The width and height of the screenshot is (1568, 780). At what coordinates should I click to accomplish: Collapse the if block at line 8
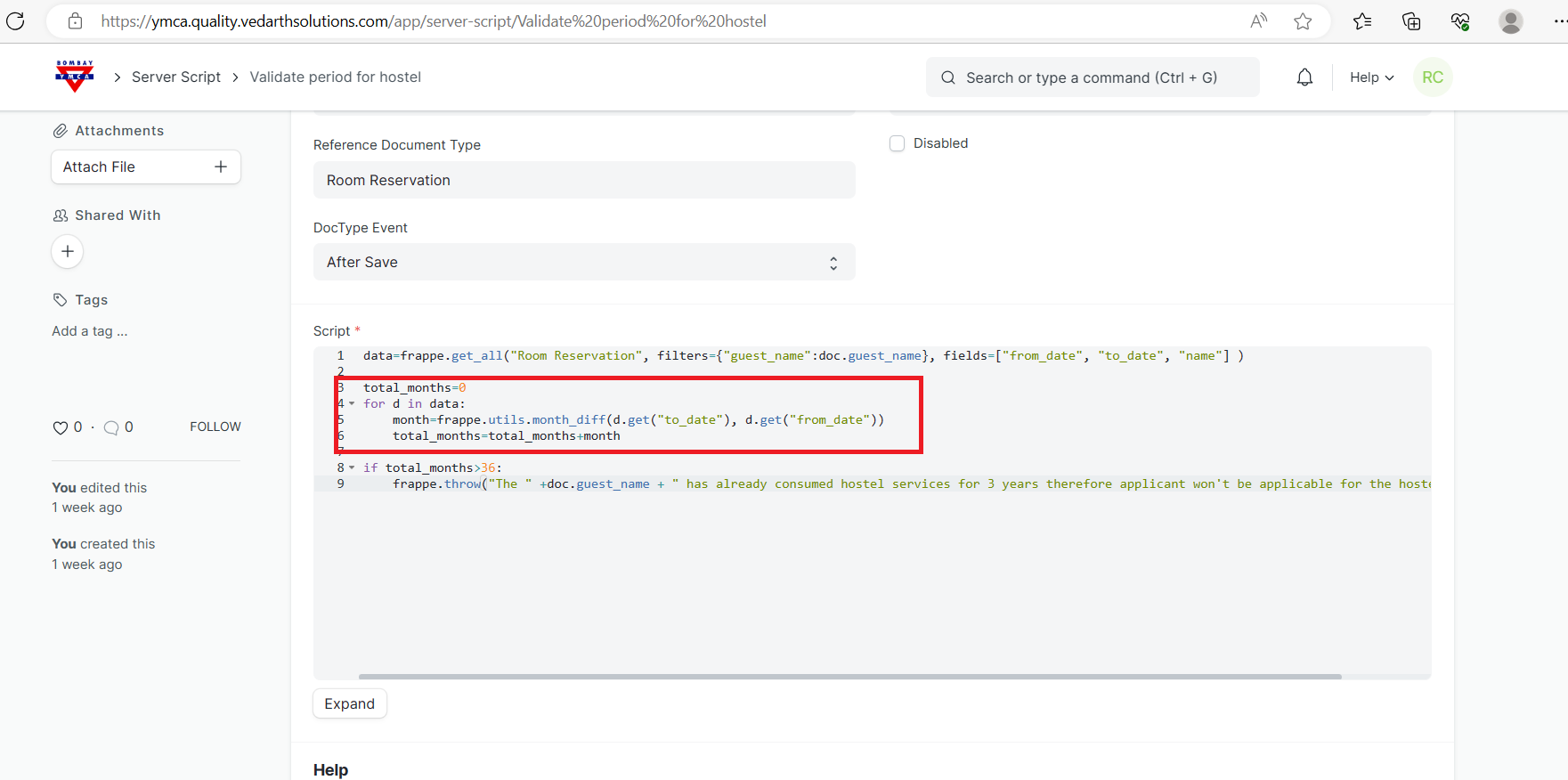point(352,468)
